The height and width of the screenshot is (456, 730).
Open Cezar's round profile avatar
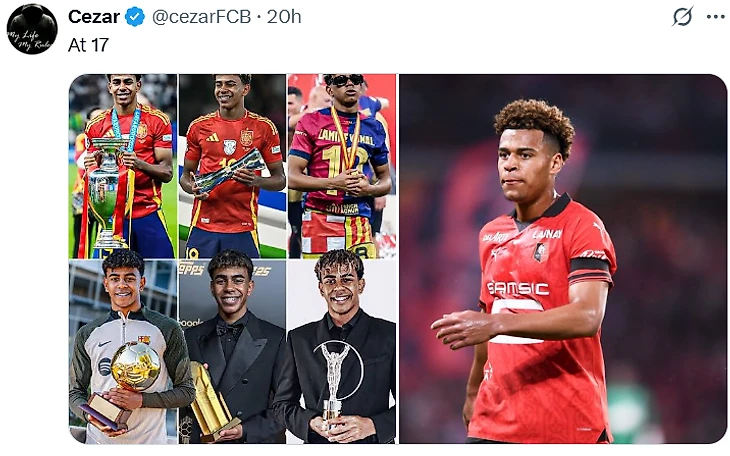pyautogui.click(x=32, y=29)
